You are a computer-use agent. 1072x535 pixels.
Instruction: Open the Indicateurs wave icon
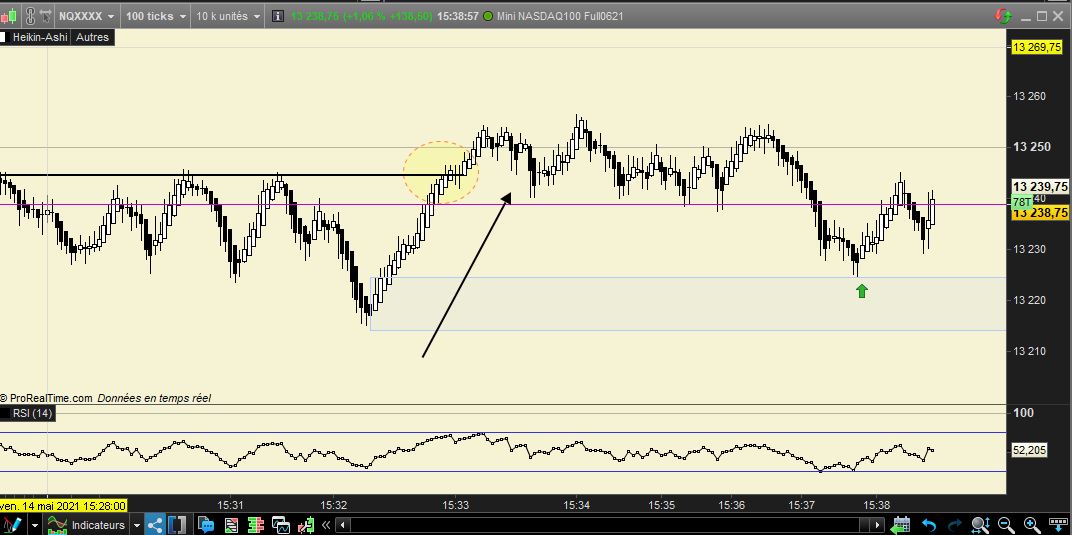[x=57, y=525]
